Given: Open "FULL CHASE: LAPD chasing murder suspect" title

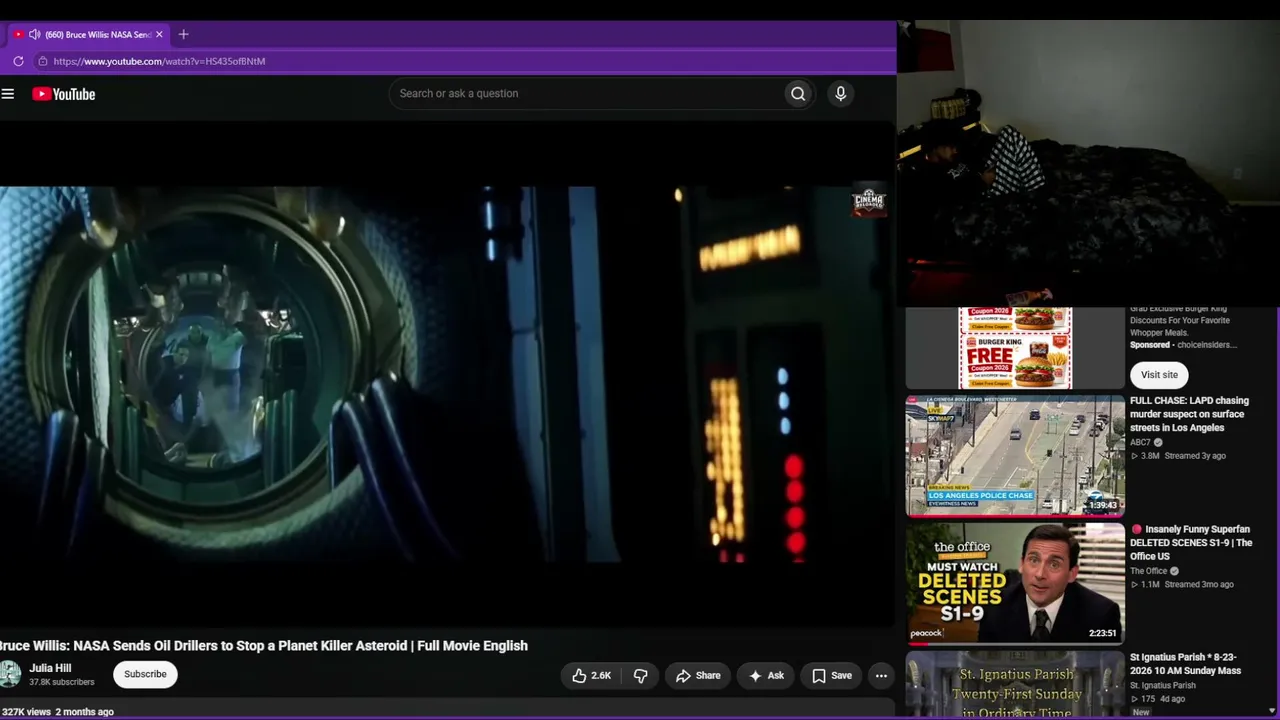Looking at the screenshot, I should click(1189, 414).
